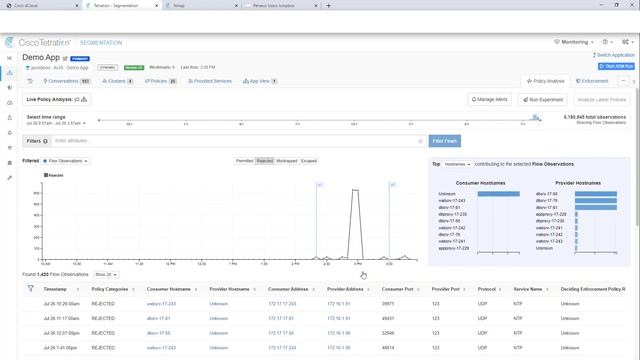The height and width of the screenshot is (360, 640).
Task: Open a new browser tab with plus button
Action: [328, 6]
